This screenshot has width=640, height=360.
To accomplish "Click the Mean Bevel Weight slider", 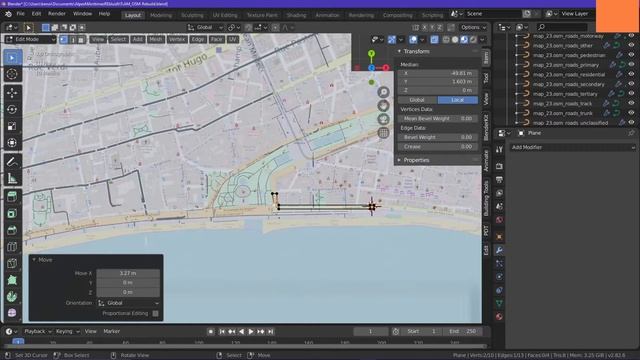I will 438,118.
